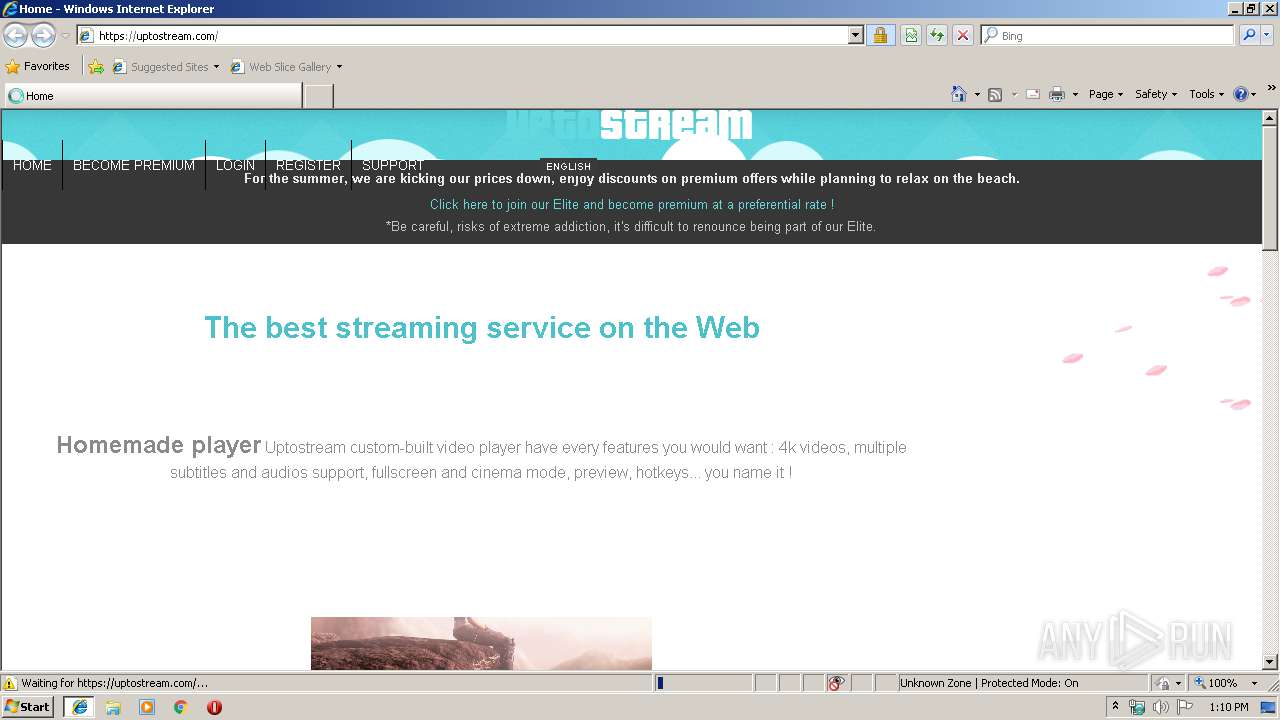The height and width of the screenshot is (720, 1280).
Task: Click the Action Center flag tray icon
Action: tap(1185, 707)
